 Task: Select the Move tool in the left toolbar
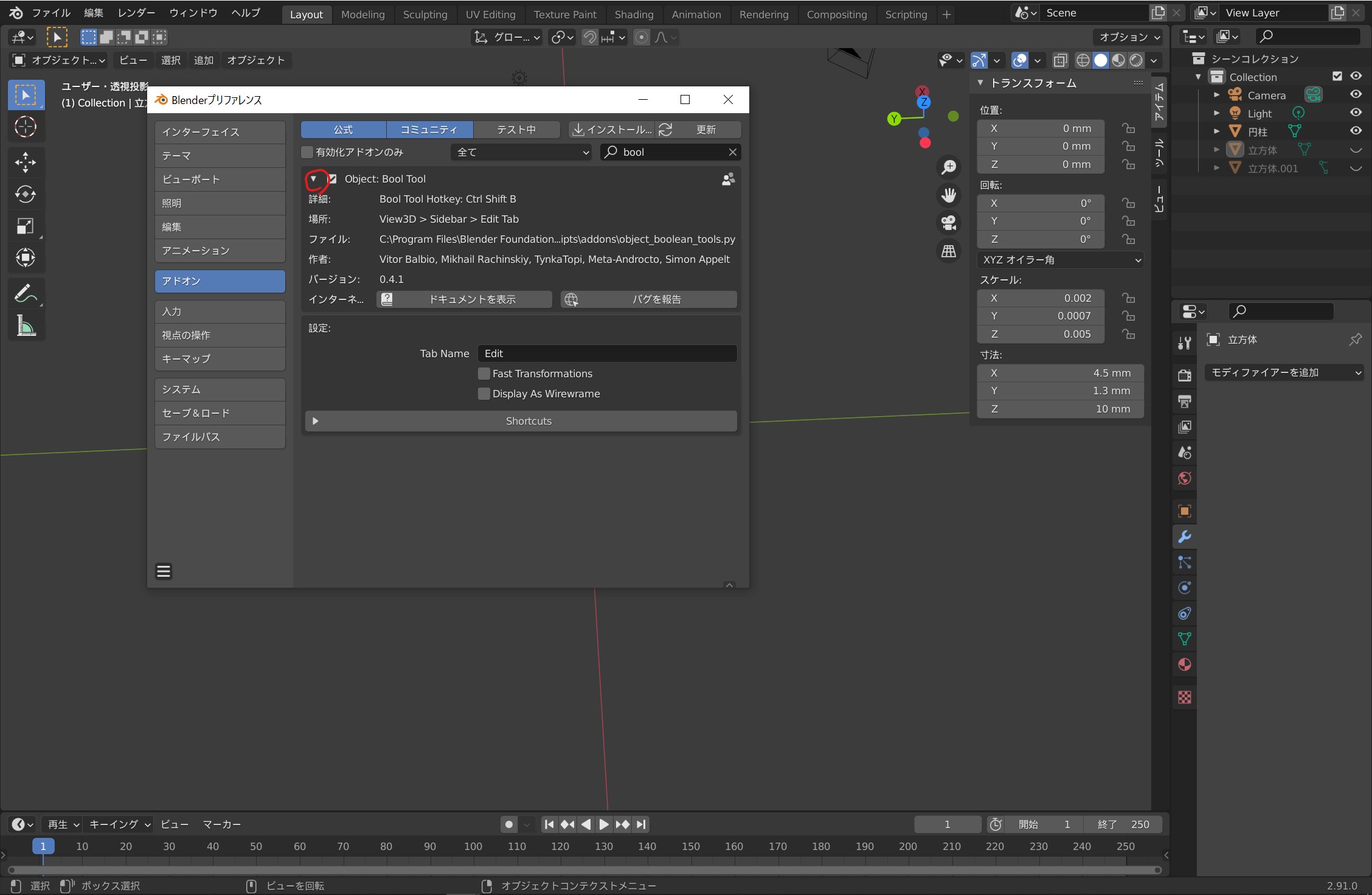[26, 162]
